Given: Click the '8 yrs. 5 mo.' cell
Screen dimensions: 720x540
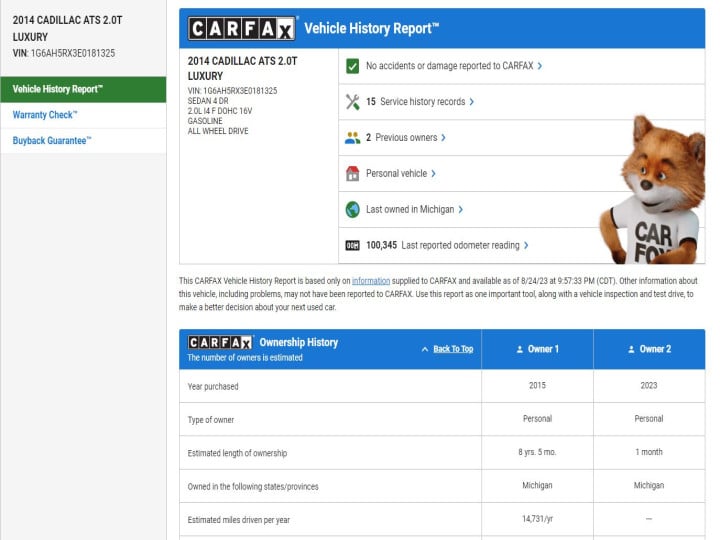Looking at the screenshot, I should pos(537,452).
